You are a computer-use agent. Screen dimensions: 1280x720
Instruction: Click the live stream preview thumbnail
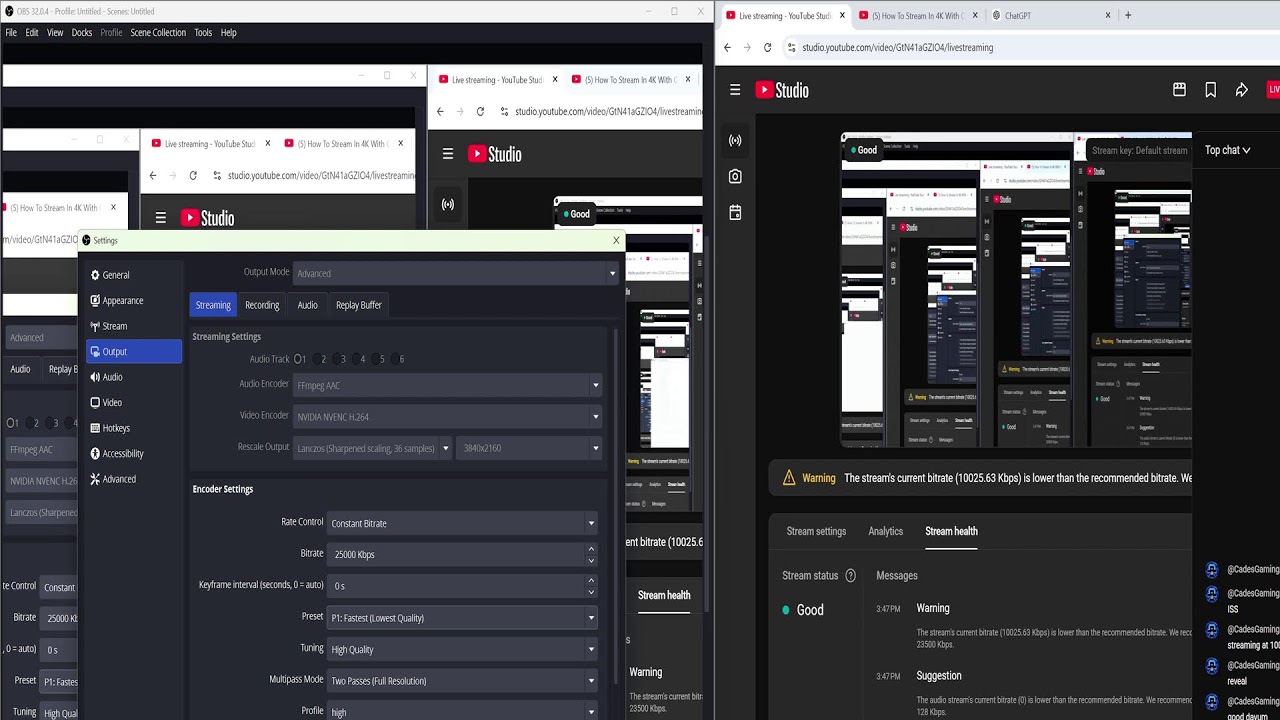pos(1016,290)
